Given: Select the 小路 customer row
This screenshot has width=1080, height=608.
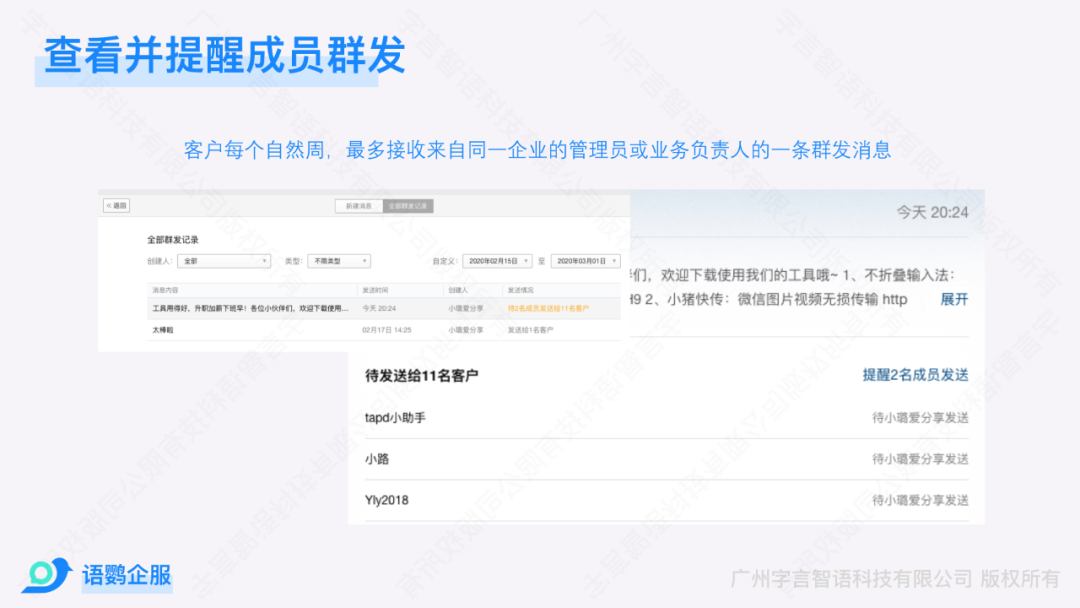Looking at the screenshot, I should (x=377, y=459).
